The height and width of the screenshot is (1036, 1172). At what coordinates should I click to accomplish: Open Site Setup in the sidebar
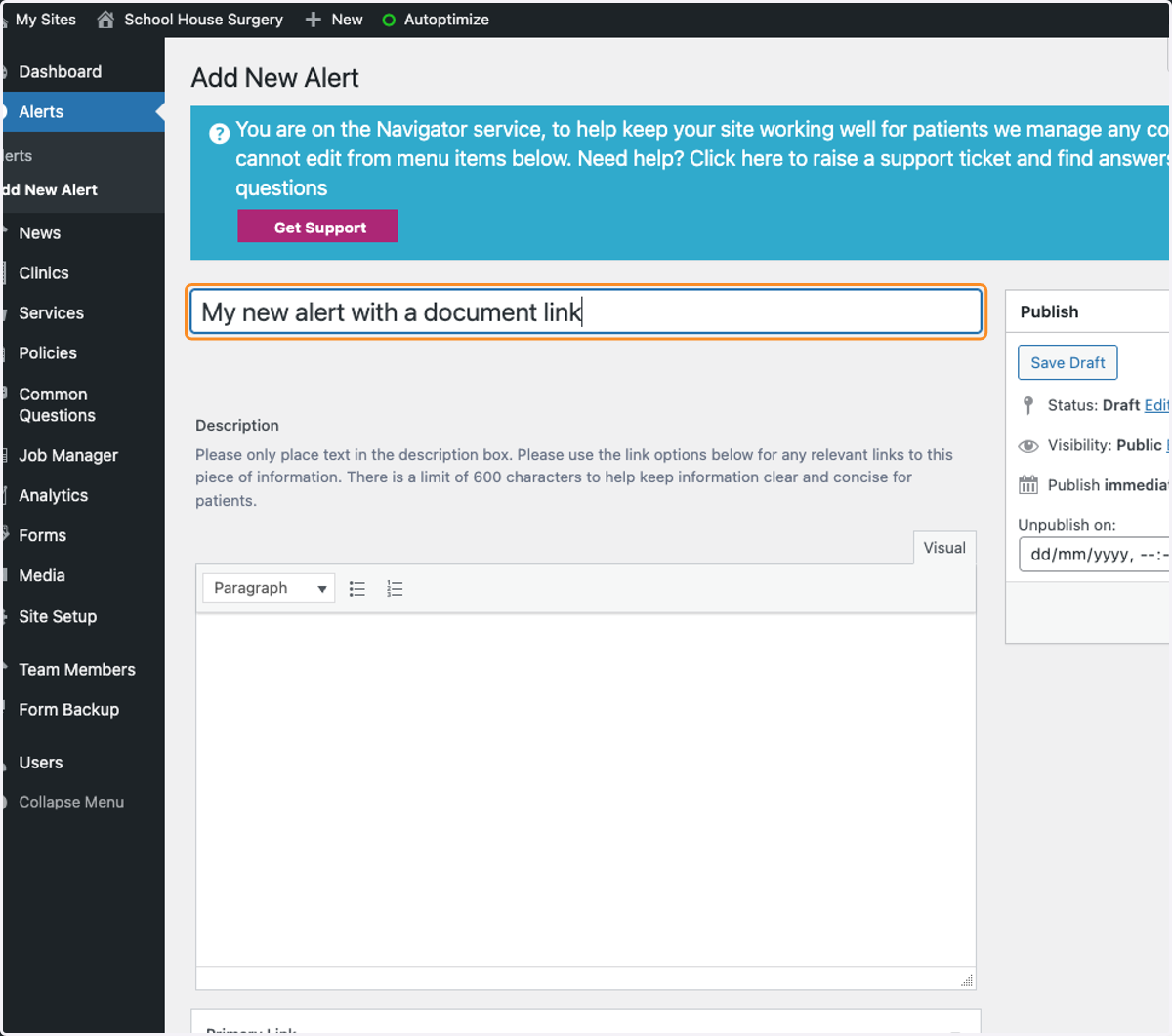click(x=58, y=617)
